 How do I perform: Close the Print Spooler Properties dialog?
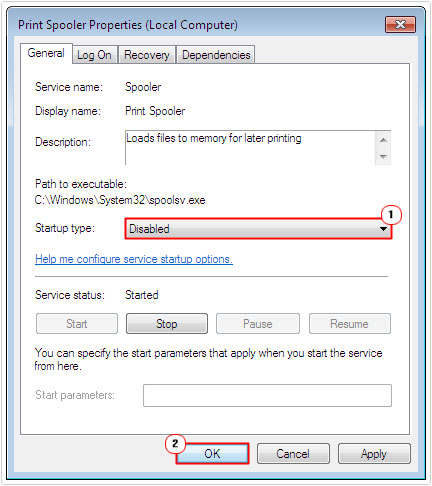tap(400, 24)
